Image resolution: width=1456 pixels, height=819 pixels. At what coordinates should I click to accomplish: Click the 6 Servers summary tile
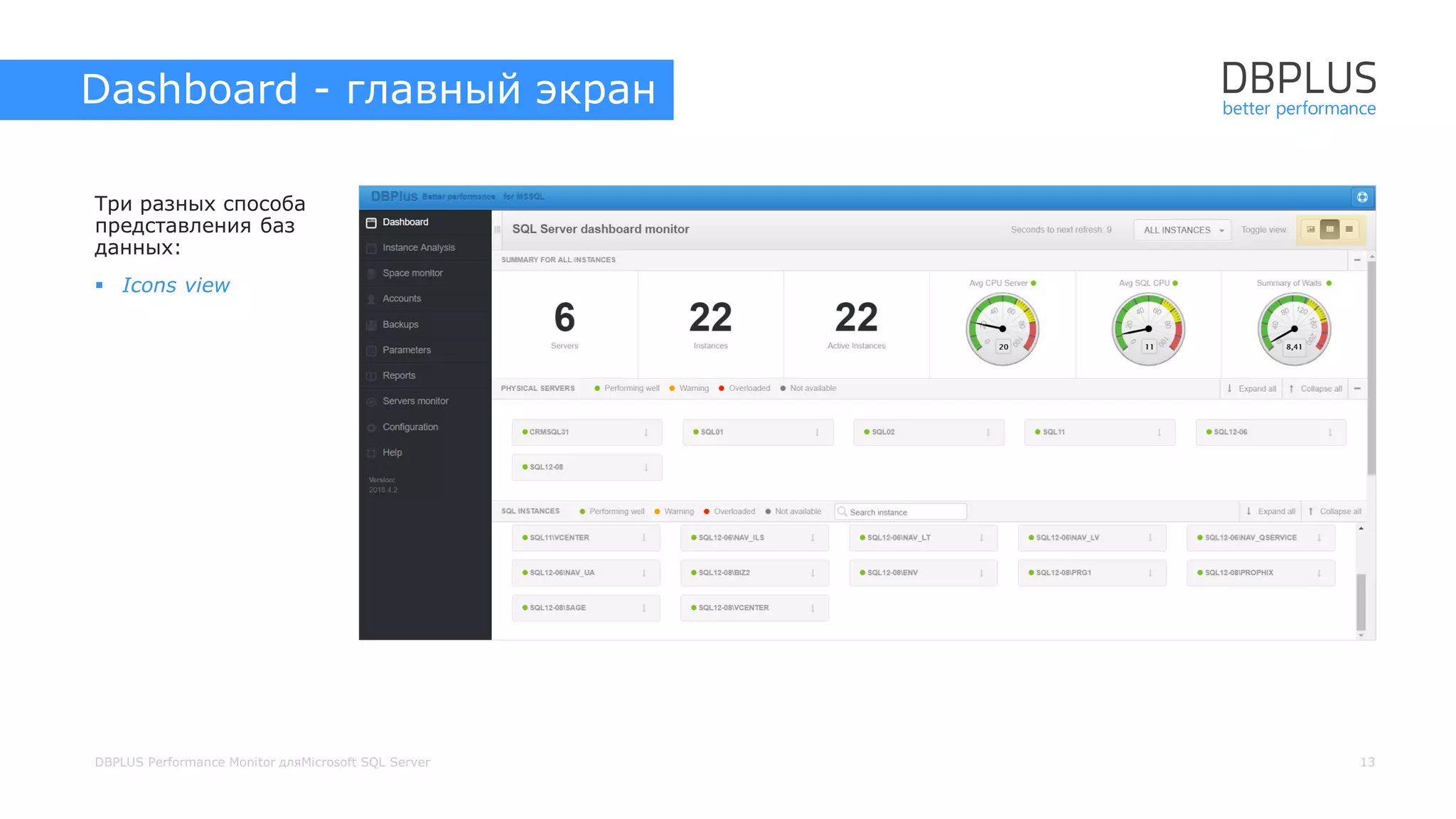coord(564,325)
